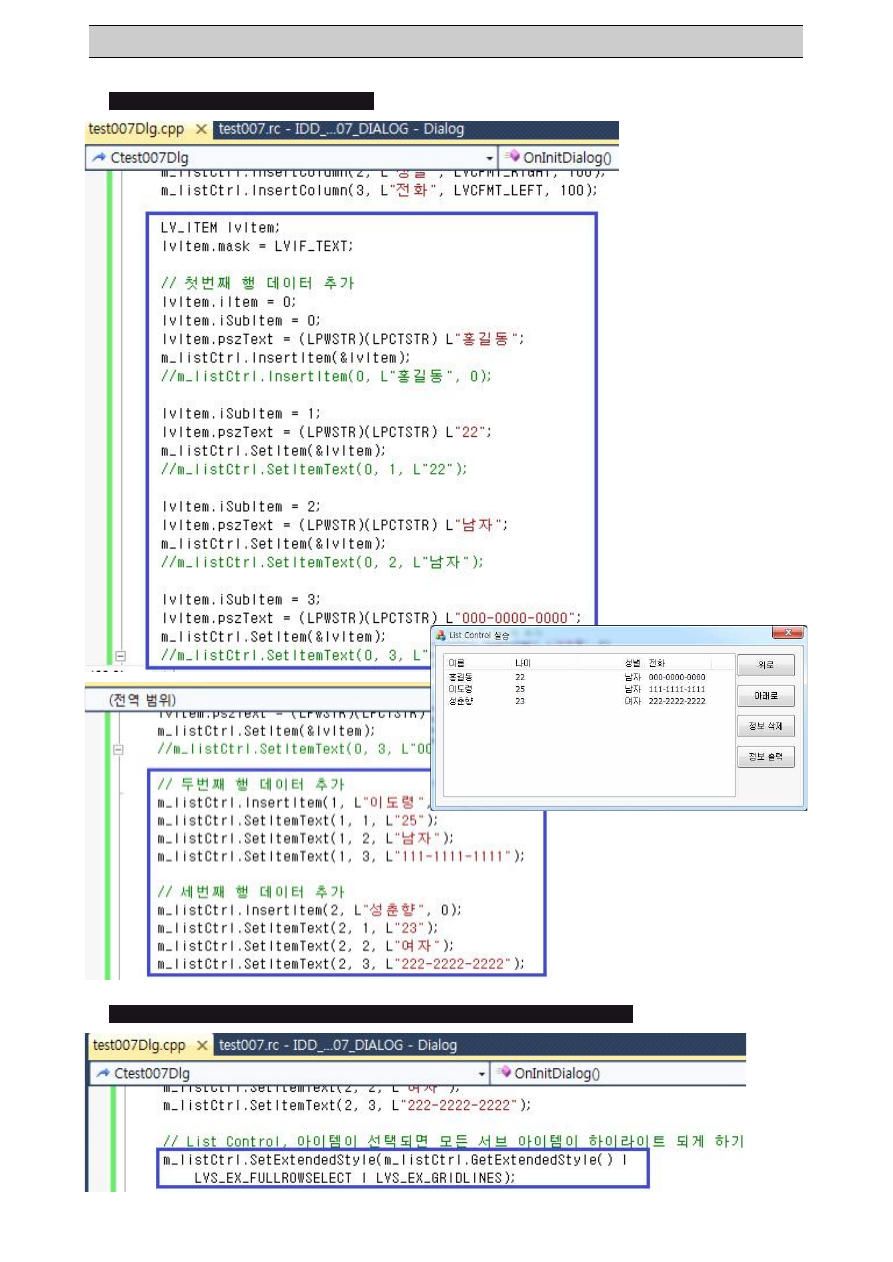Close the test007Dlg.cpp tab in lower editor
Viewport: 893px width, 1262px height.
pos(203,1045)
